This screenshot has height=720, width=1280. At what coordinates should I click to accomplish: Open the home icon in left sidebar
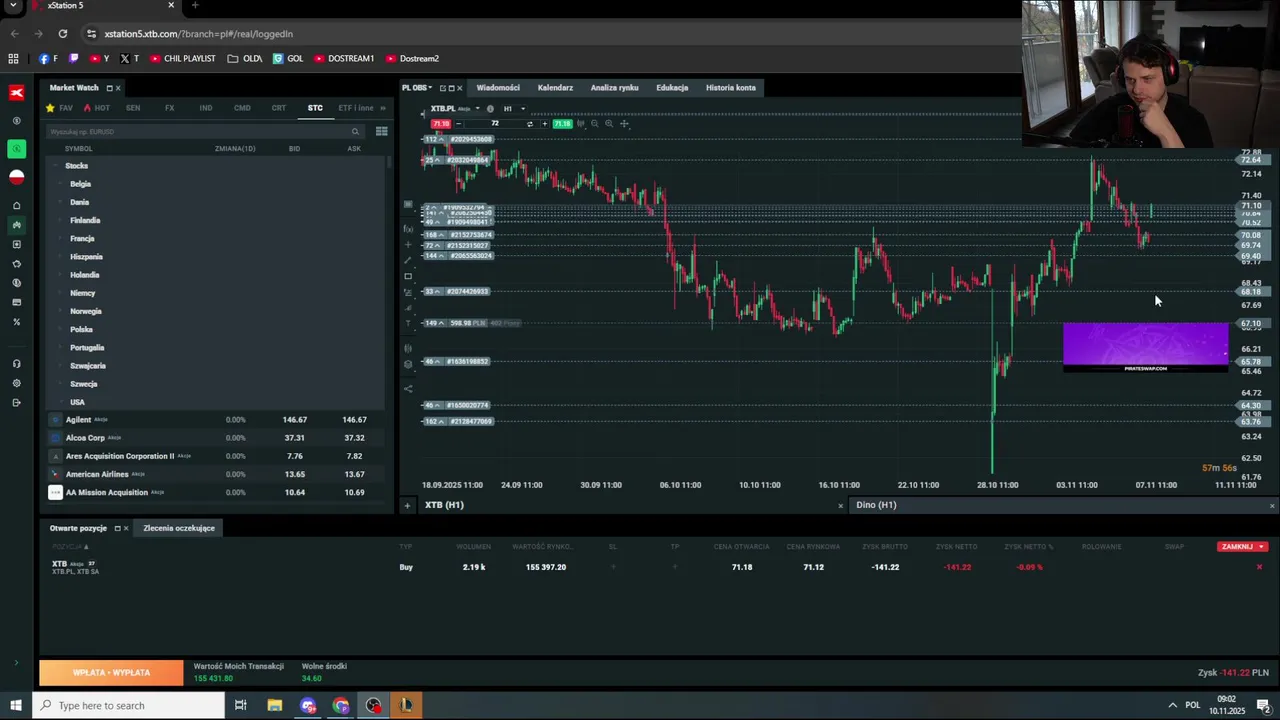pos(16,206)
